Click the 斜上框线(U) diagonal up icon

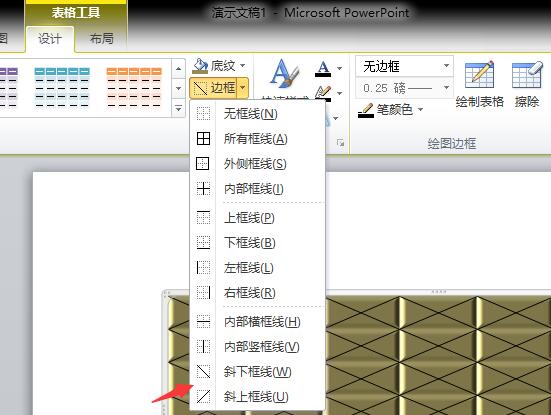(x=203, y=397)
